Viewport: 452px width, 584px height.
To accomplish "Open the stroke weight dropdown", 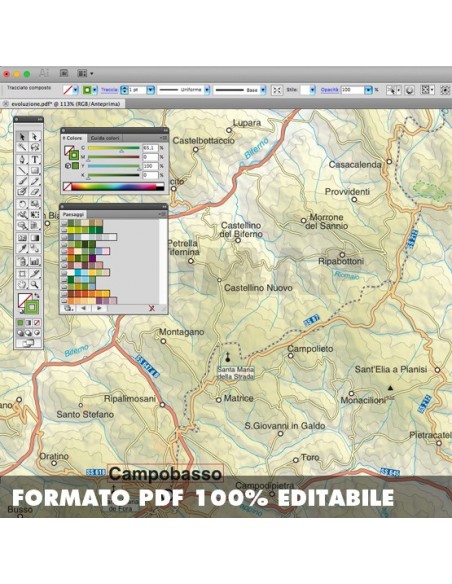I will 150,90.
